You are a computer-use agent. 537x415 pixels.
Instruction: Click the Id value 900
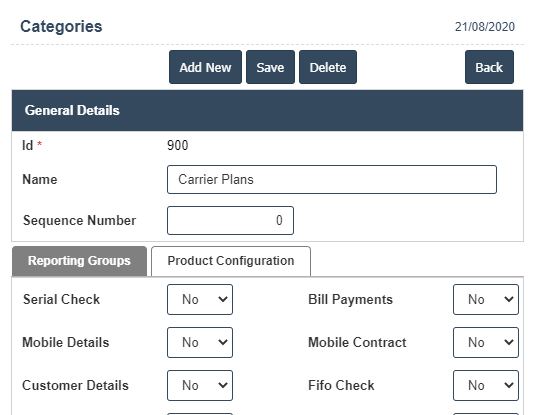[x=177, y=145]
